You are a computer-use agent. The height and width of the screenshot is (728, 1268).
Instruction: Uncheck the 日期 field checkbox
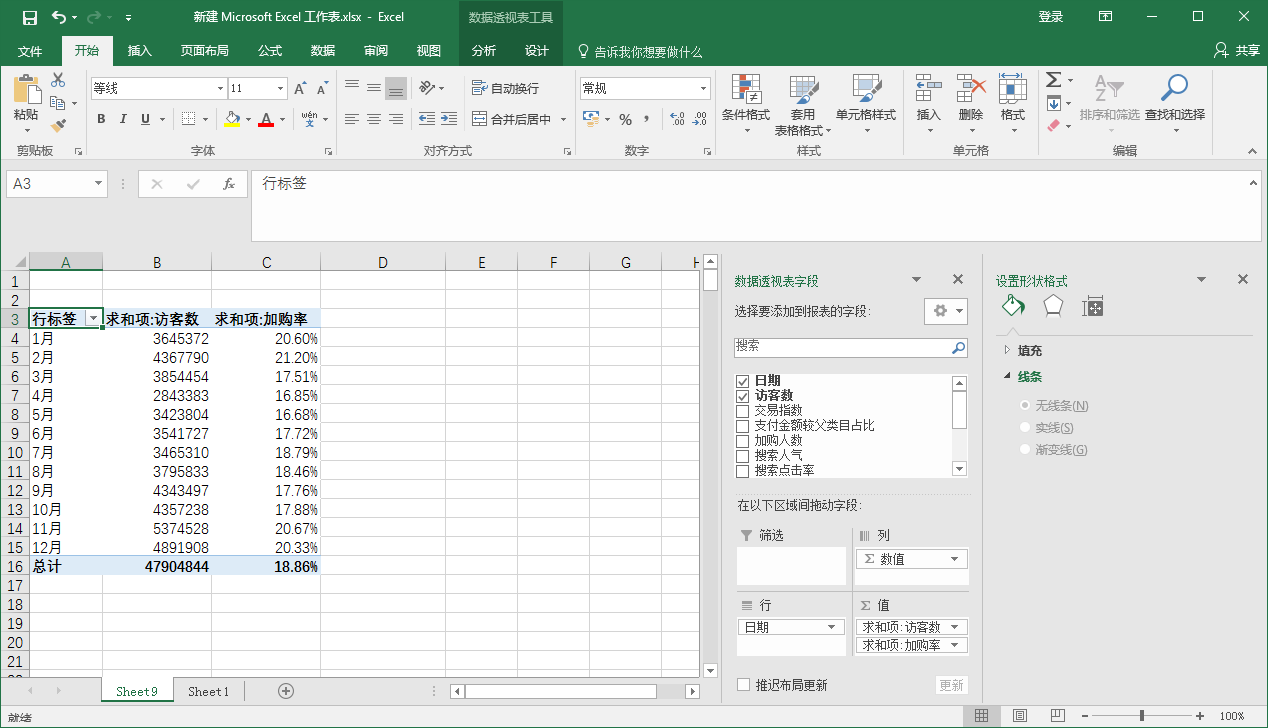click(x=742, y=381)
